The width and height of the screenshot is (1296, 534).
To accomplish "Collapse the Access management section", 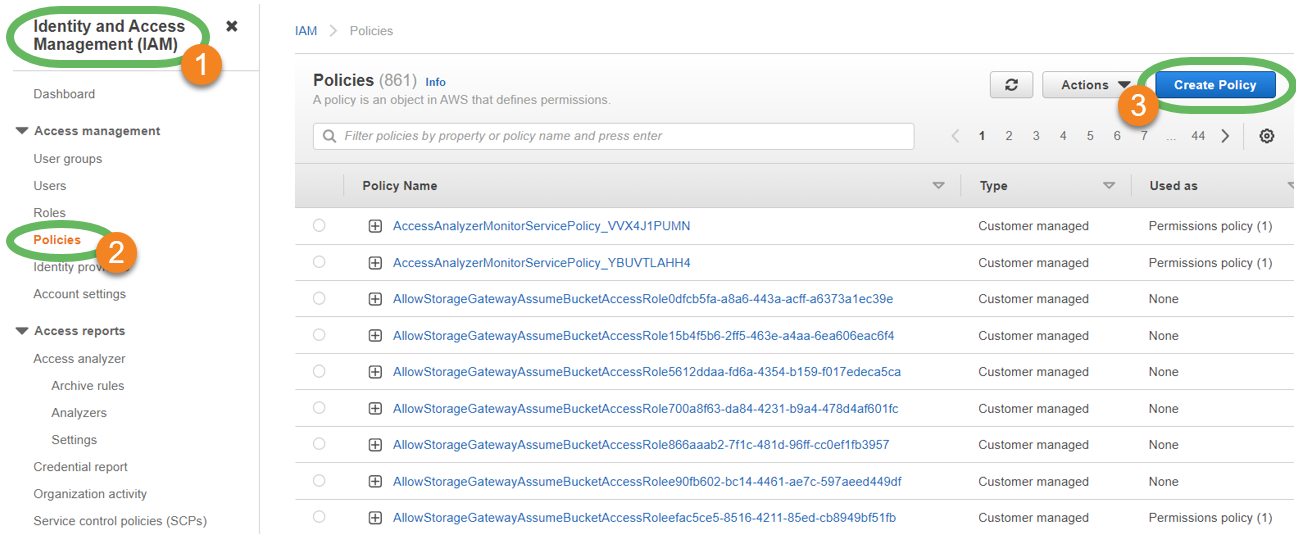I will [x=22, y=131].
